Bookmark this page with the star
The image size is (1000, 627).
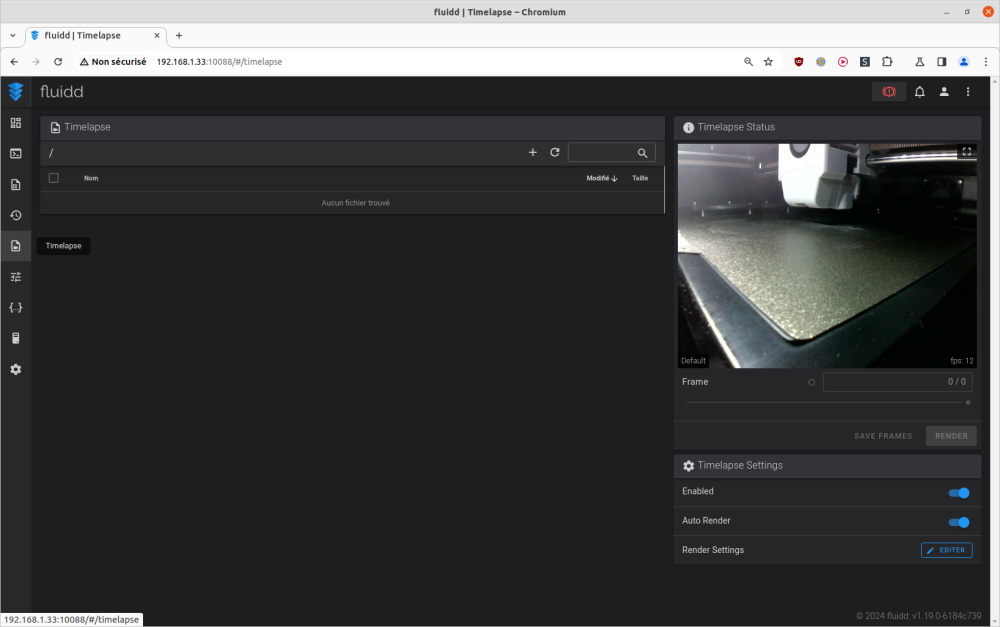[x=768, y=62]
